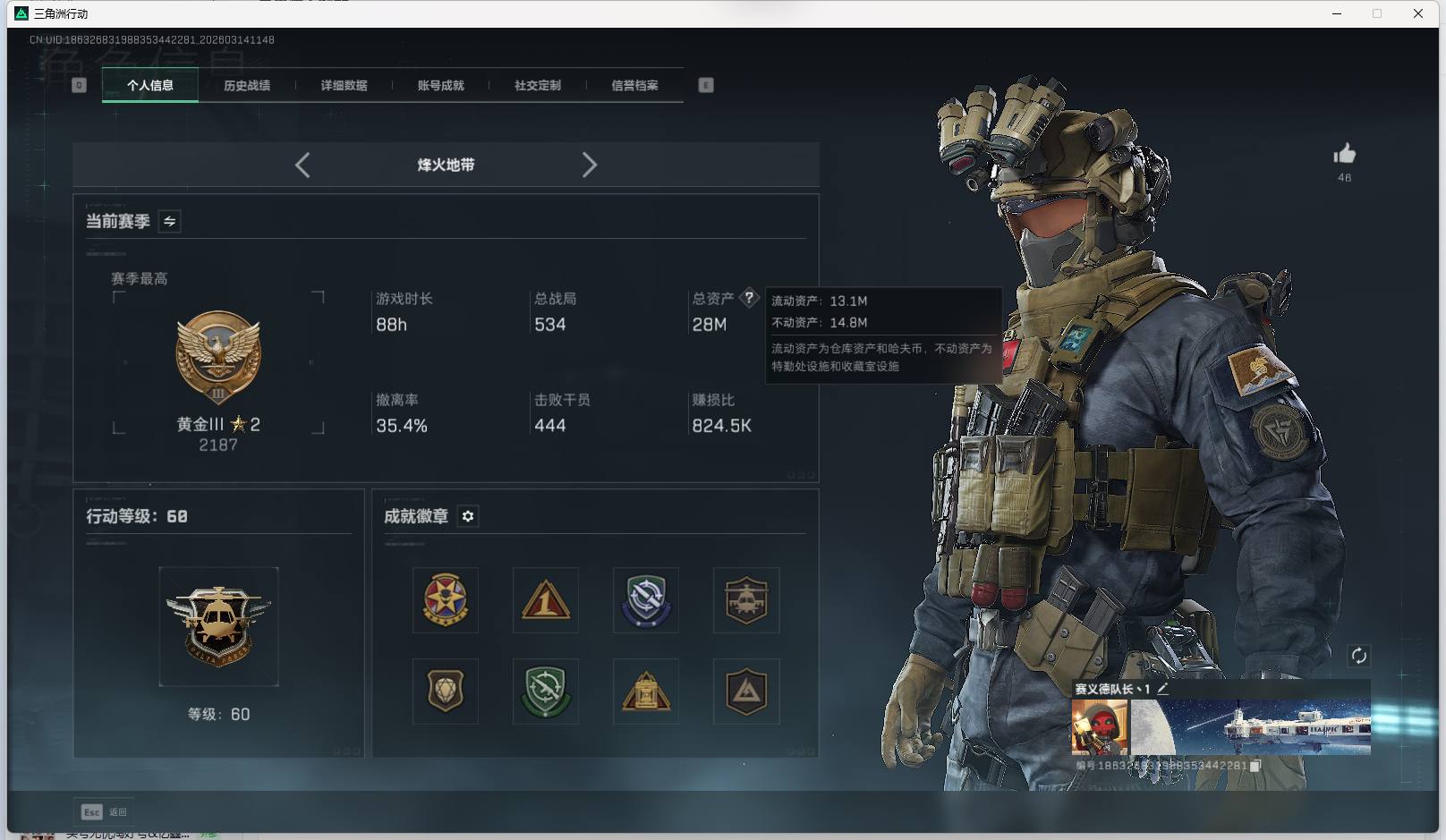Click the 等级: 60 label
This screenshot has height=840, width=1446.
click(218, 714)
